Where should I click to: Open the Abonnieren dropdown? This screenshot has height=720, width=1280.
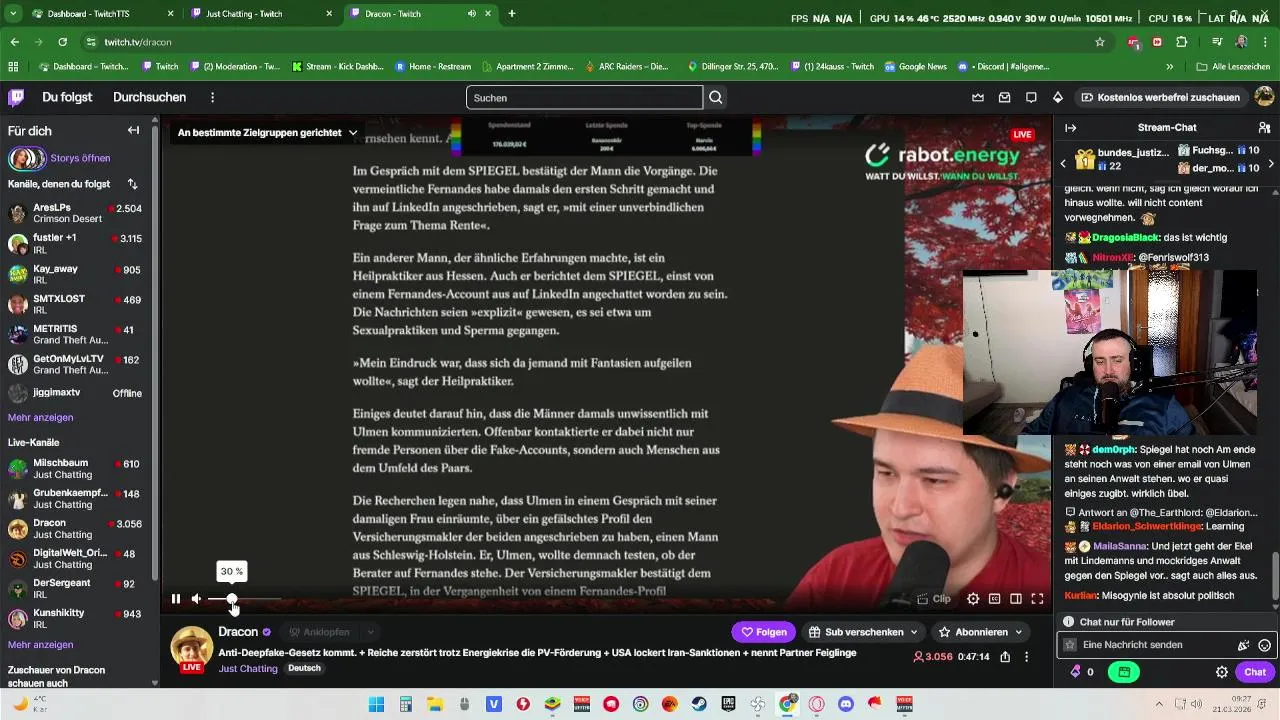(x=980, y=632)
